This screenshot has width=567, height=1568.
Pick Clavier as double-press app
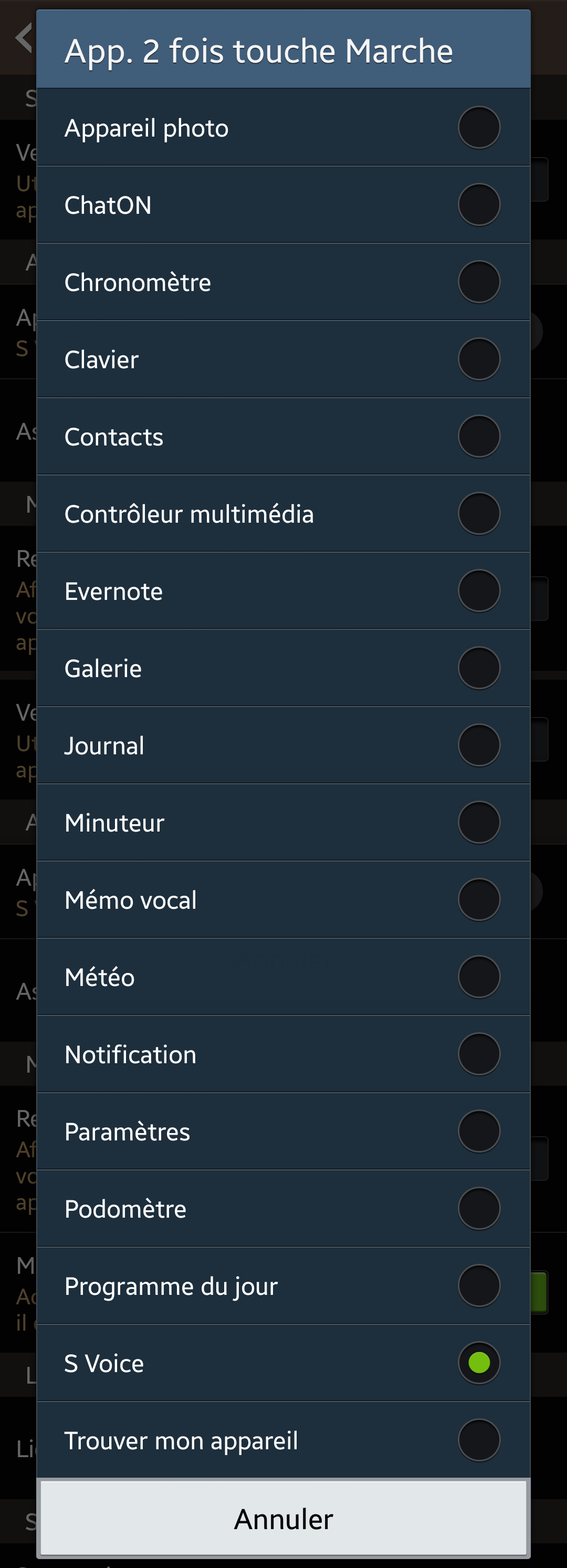pos(283,360)
